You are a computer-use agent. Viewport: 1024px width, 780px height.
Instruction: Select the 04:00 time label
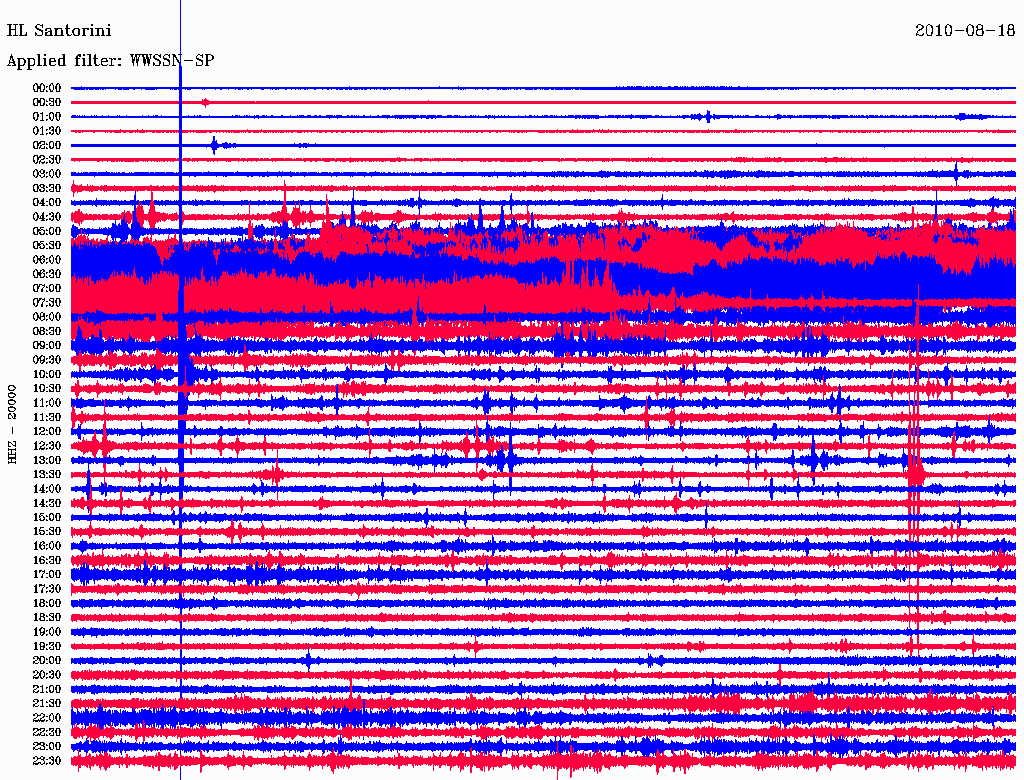click(x=47, y=203)
